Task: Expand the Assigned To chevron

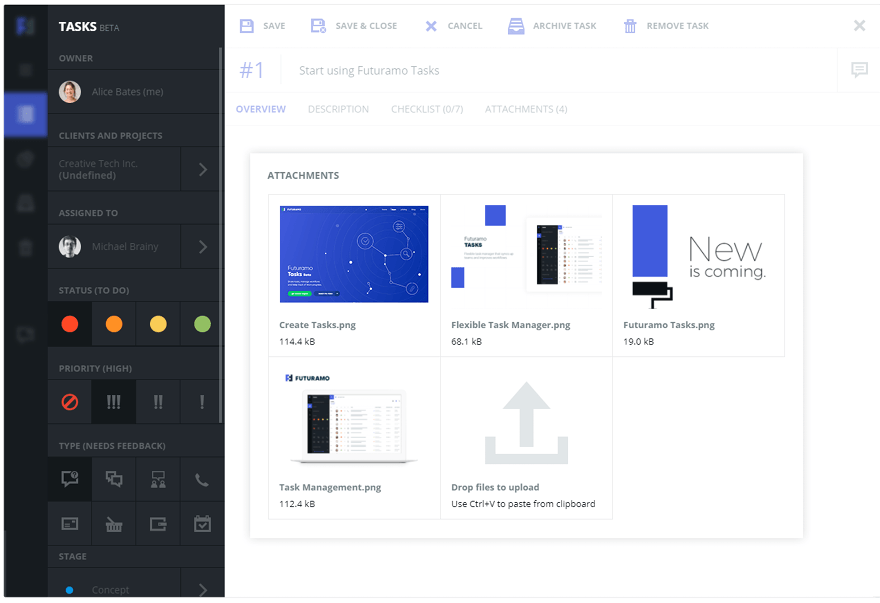Action: click(203, 246)
